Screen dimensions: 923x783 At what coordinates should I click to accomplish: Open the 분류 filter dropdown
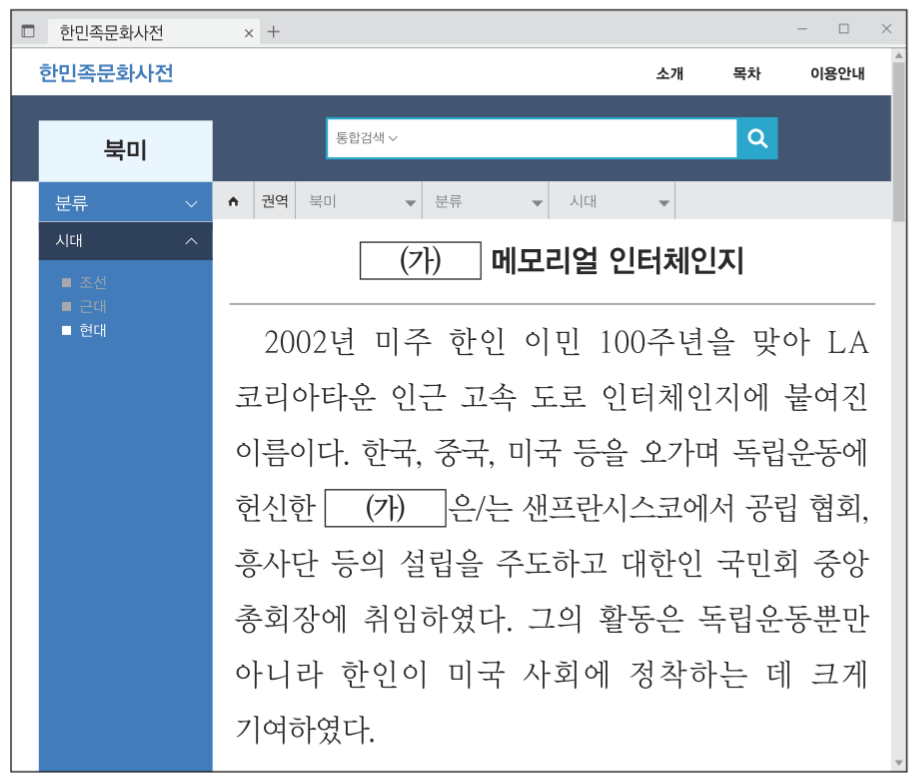tap(486, 201)
